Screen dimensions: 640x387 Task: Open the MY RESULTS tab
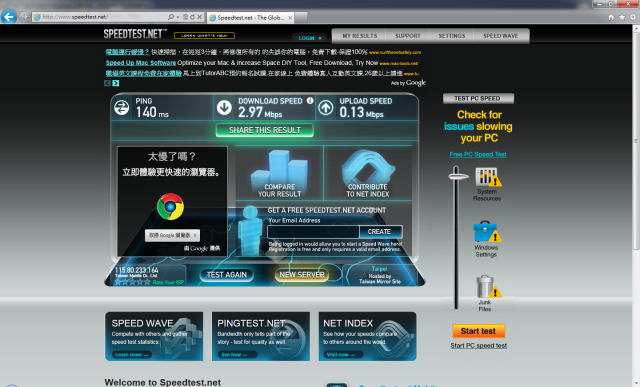360,36
